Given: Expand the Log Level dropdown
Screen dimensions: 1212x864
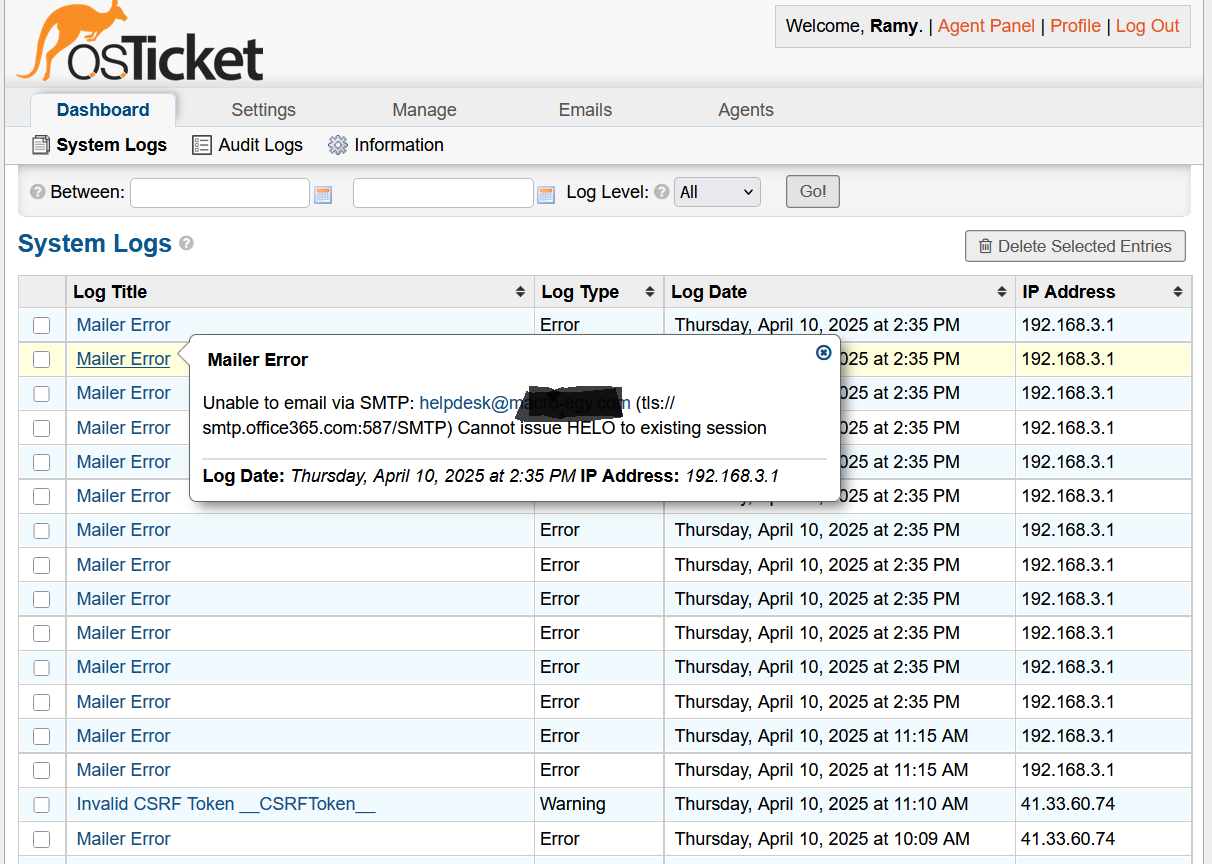Looking at the screenshot, I should click(x=717, y=192).
